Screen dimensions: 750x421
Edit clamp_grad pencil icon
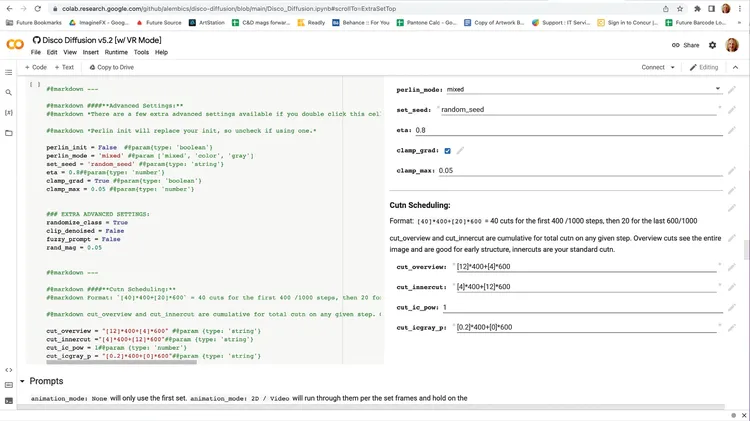click(x=460, y=151)
